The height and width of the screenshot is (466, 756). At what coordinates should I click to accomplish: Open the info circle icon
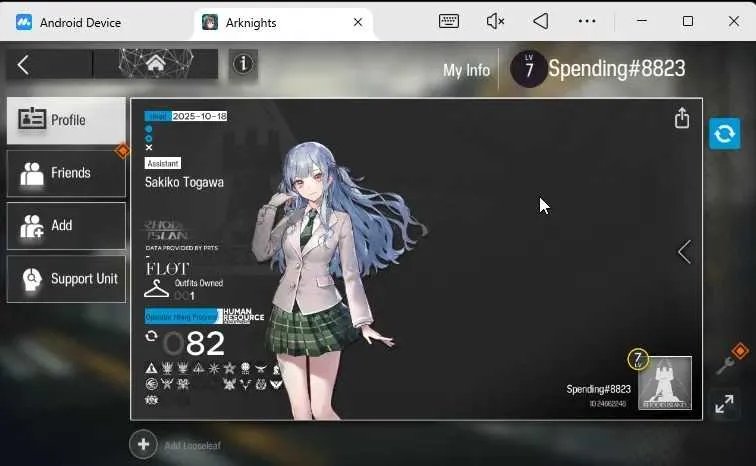coord(243,64)
